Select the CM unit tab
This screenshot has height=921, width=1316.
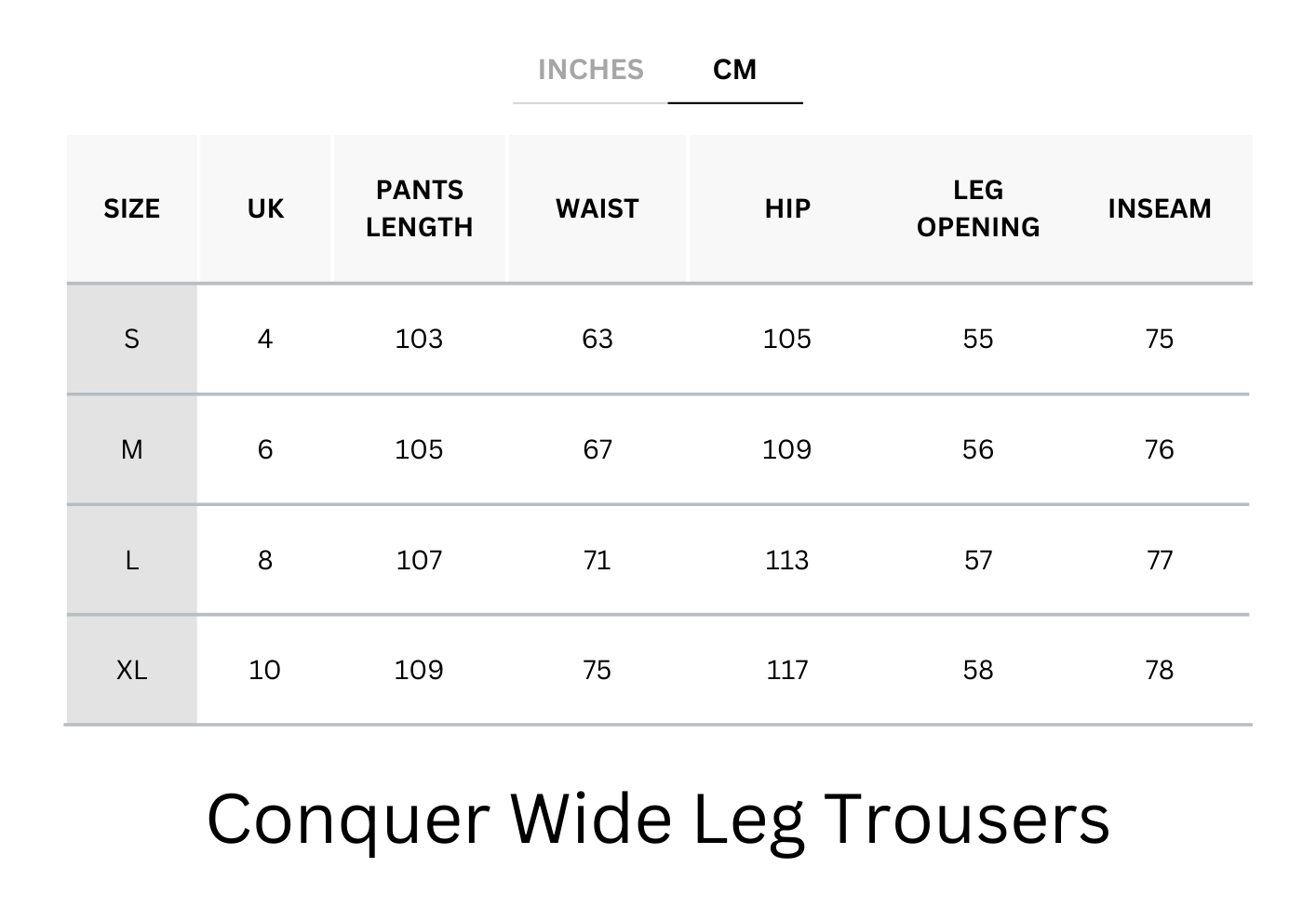(x=734, y=70)
